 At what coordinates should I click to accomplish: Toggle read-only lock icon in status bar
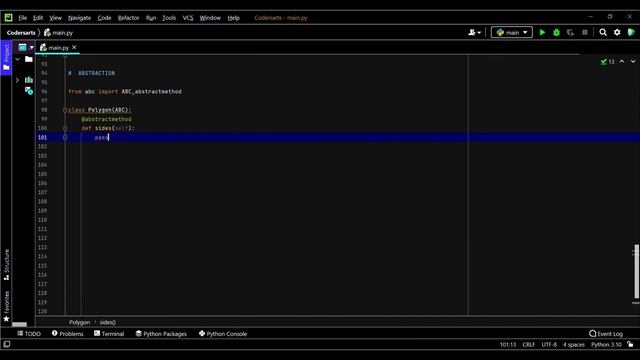point(631,344)
